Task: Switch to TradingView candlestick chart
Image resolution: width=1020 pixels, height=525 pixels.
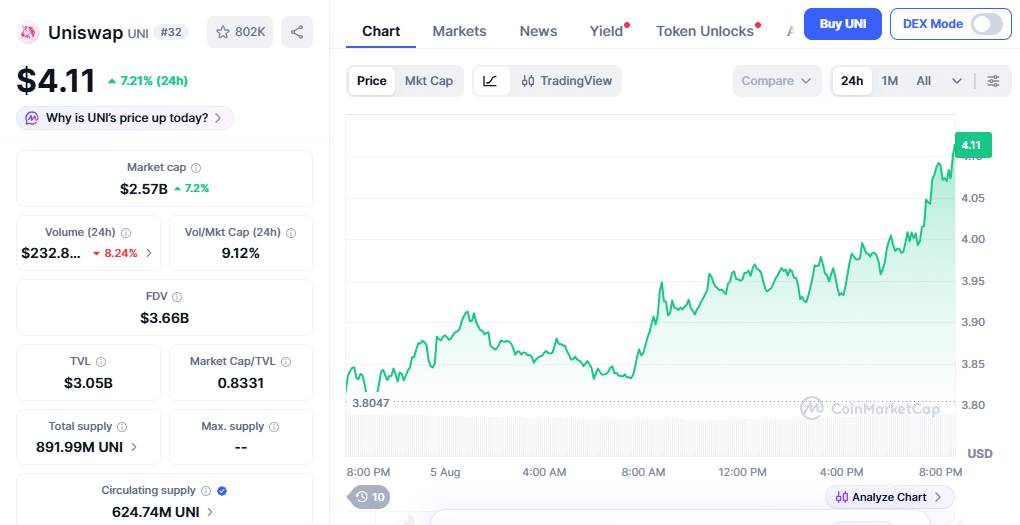Action: click(x=567, y=81)
